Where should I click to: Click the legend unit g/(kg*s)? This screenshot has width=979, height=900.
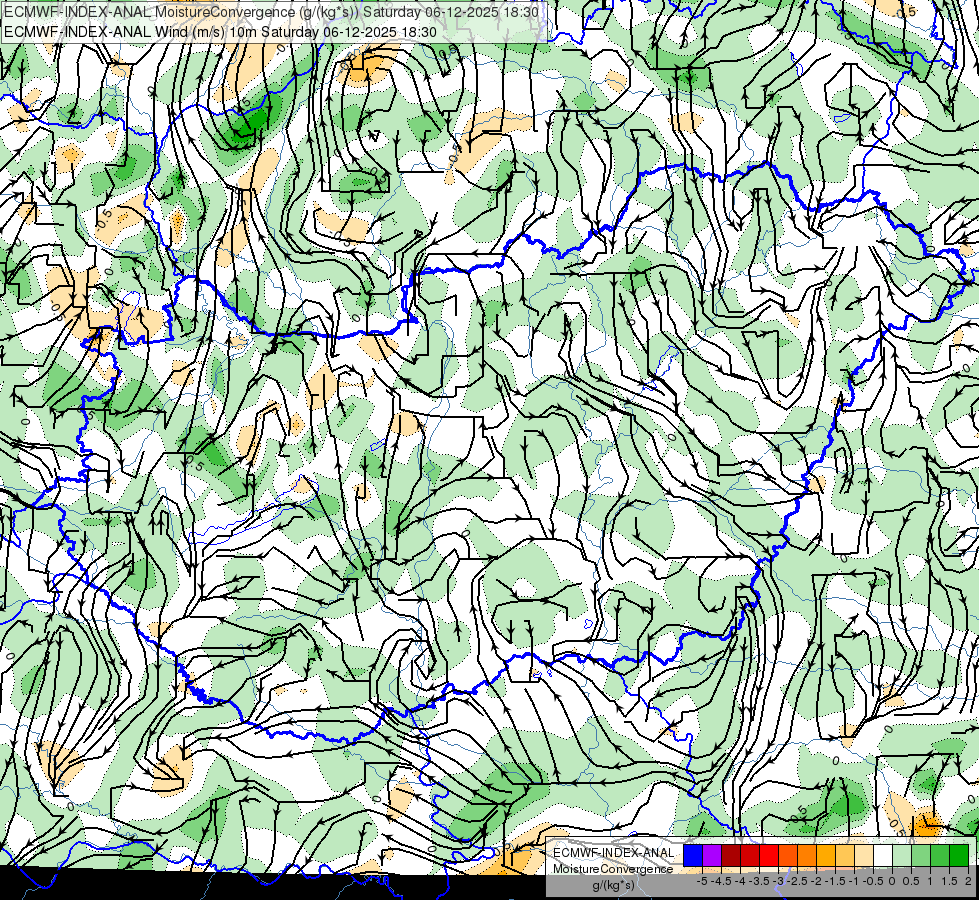coord(614,885)
